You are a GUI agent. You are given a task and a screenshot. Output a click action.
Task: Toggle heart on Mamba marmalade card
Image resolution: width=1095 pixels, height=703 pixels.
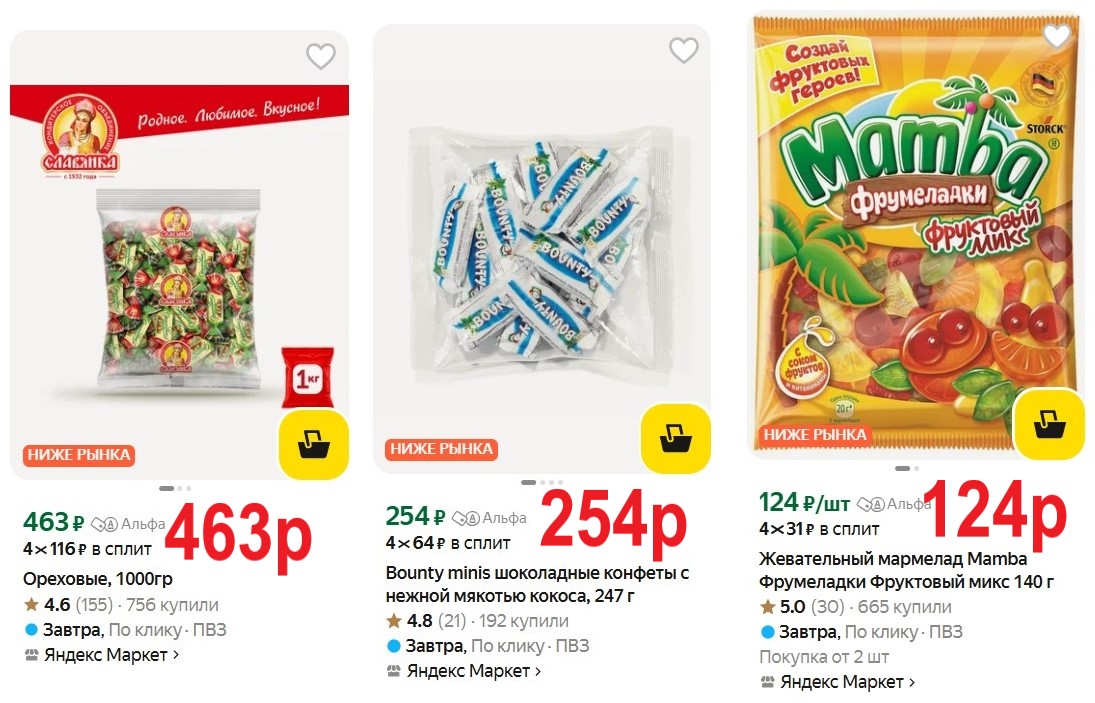[x=1056, y=36]
